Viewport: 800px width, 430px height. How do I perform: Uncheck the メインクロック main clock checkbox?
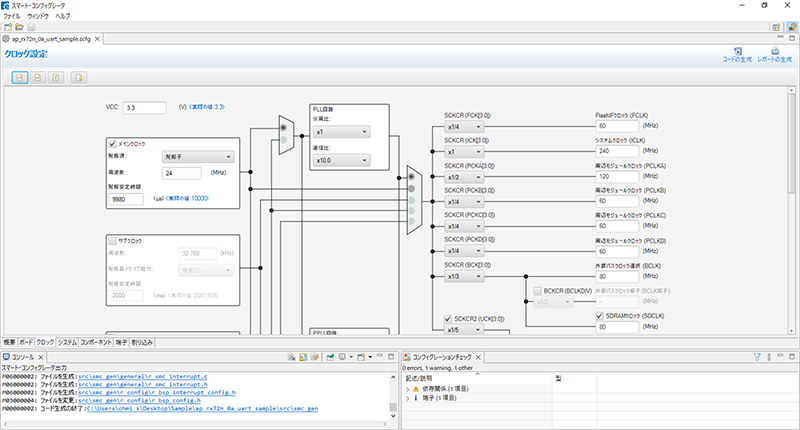pos(112,144)
